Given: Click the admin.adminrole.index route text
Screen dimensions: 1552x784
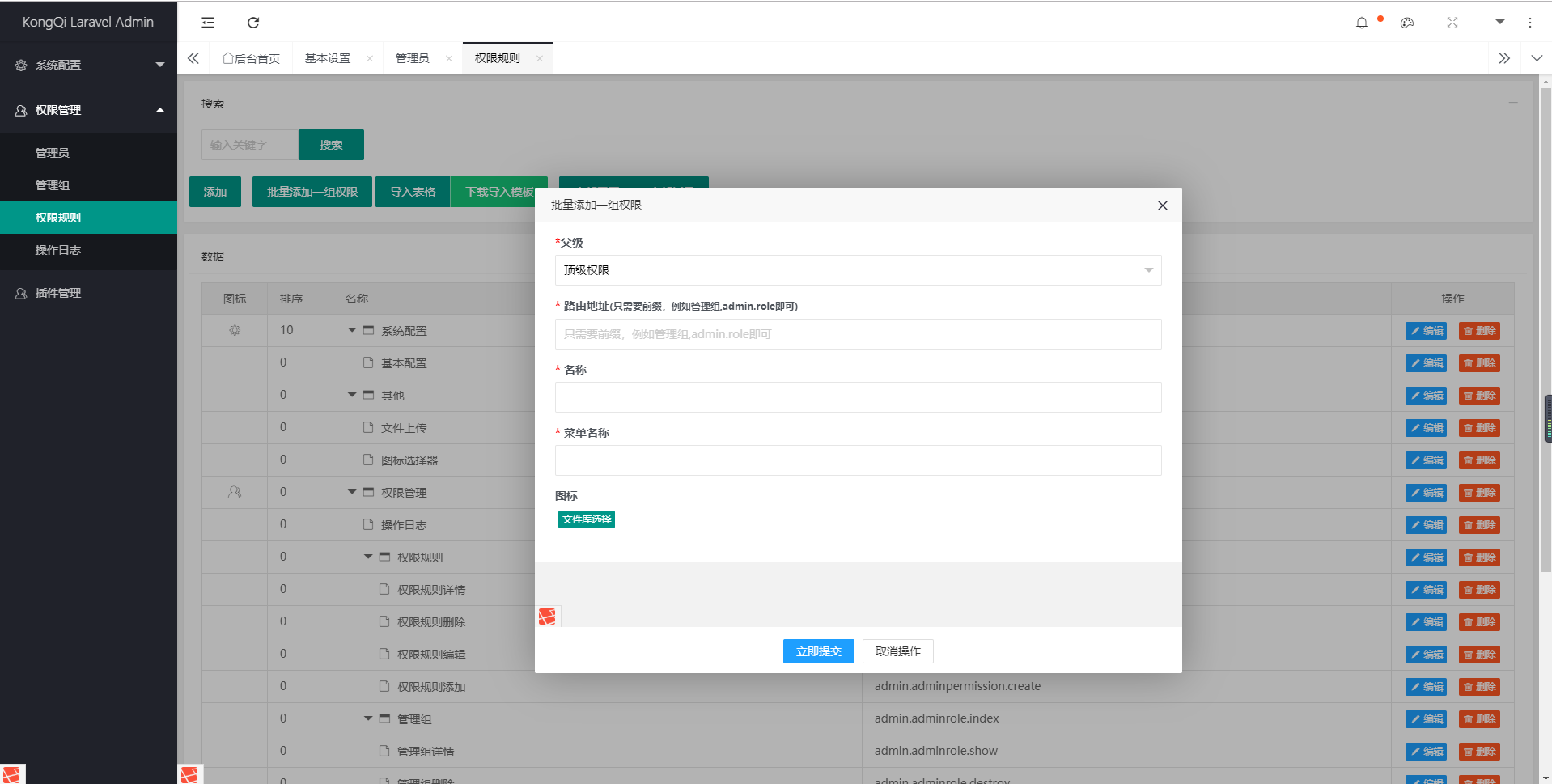Looking at the screenshot, I should point(936,718).
